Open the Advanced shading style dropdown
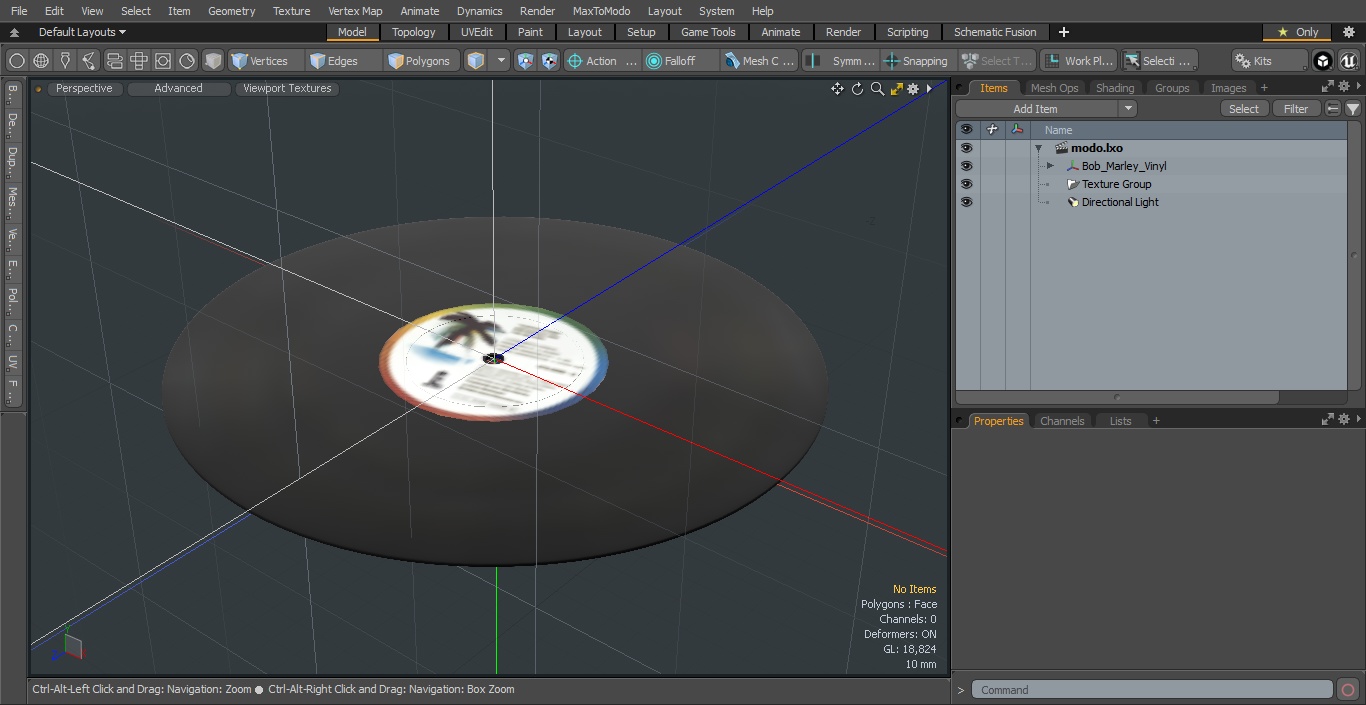 (x=178, y=88)
